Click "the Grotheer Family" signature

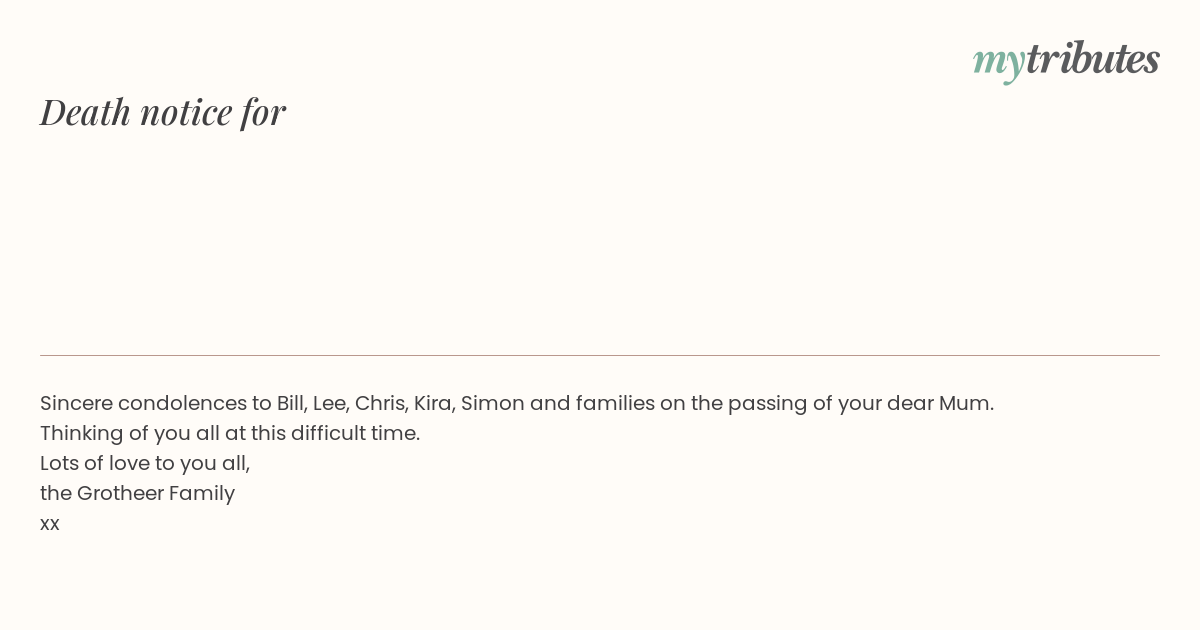[138, 494]
